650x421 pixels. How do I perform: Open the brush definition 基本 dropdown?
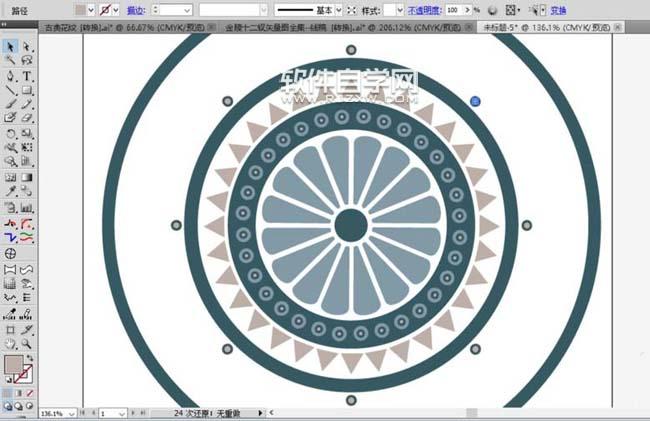click(x=339, y=10)
